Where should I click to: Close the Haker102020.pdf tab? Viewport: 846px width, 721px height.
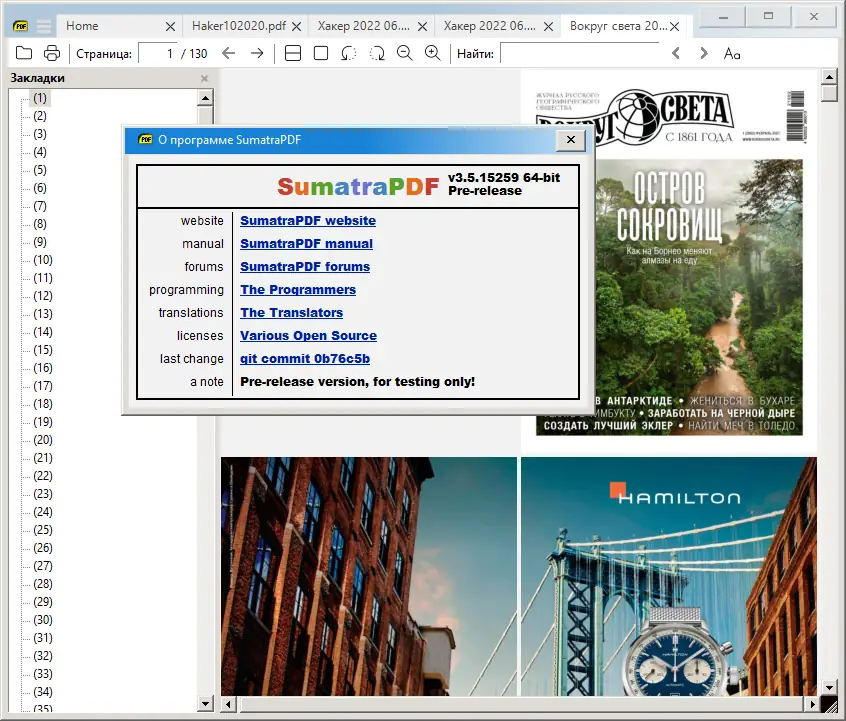(x=296, y=26)
